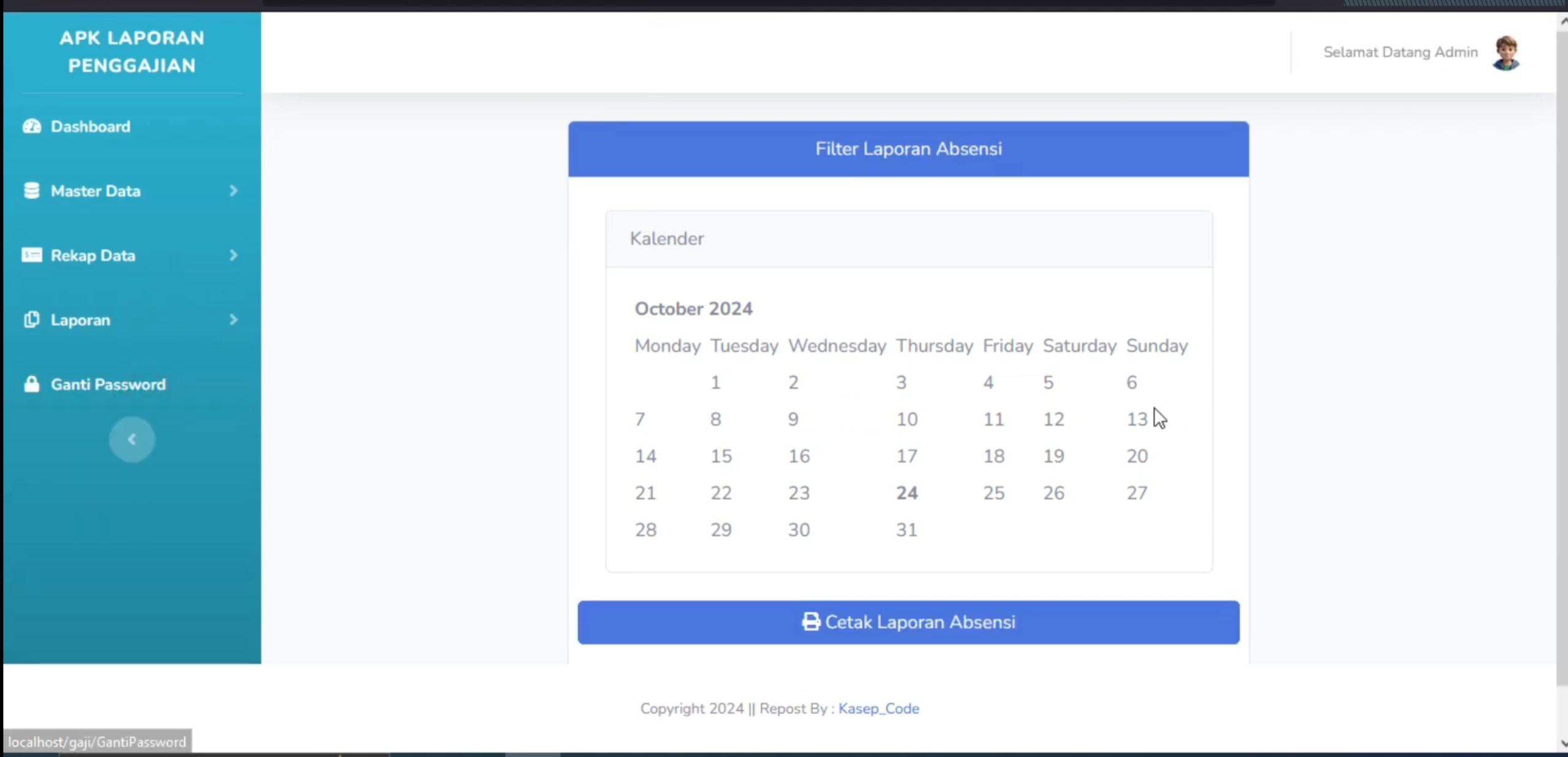Viewport: 1568px width, 757px height.
Task: Collapse the sidebar with round arrow button
Action: point(132,439)
